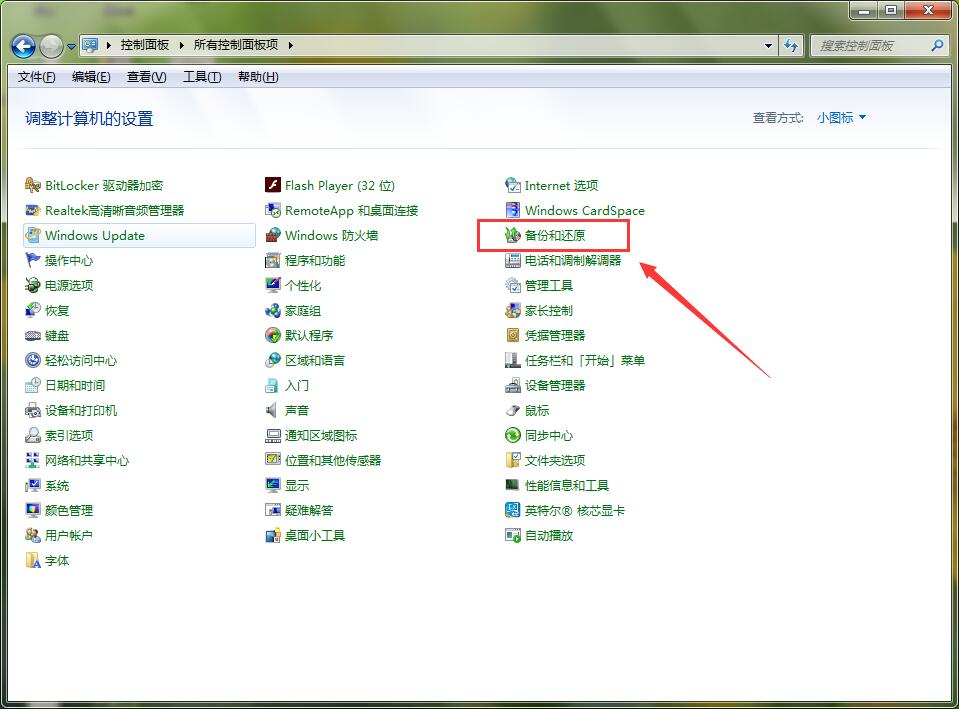Open the Flash Player (32 位) icon
The width and height of the screenshot is (959, 709).
(x=273, y=185)
